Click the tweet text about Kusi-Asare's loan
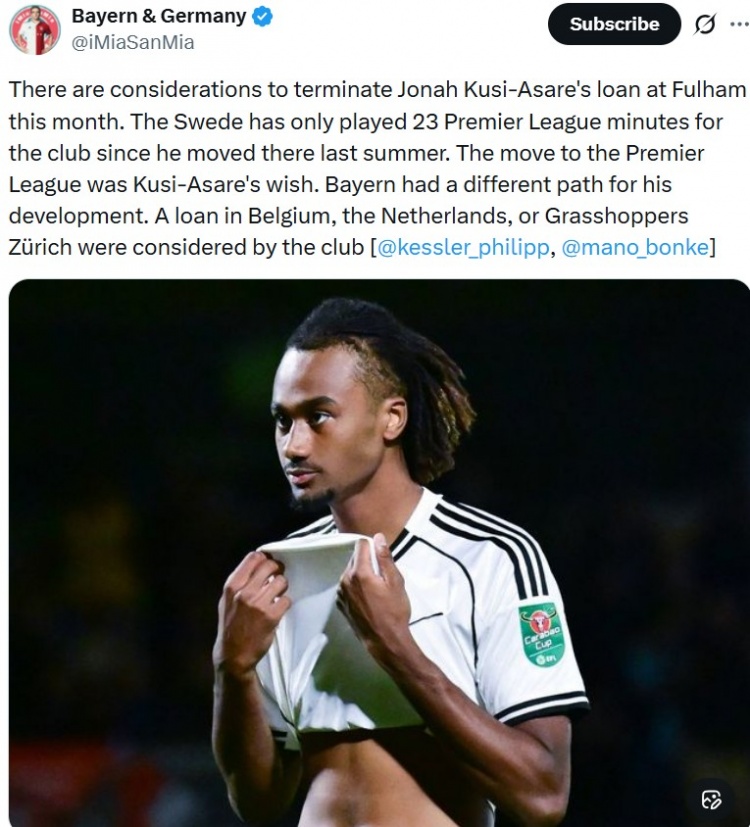 (x=378, y=168)
